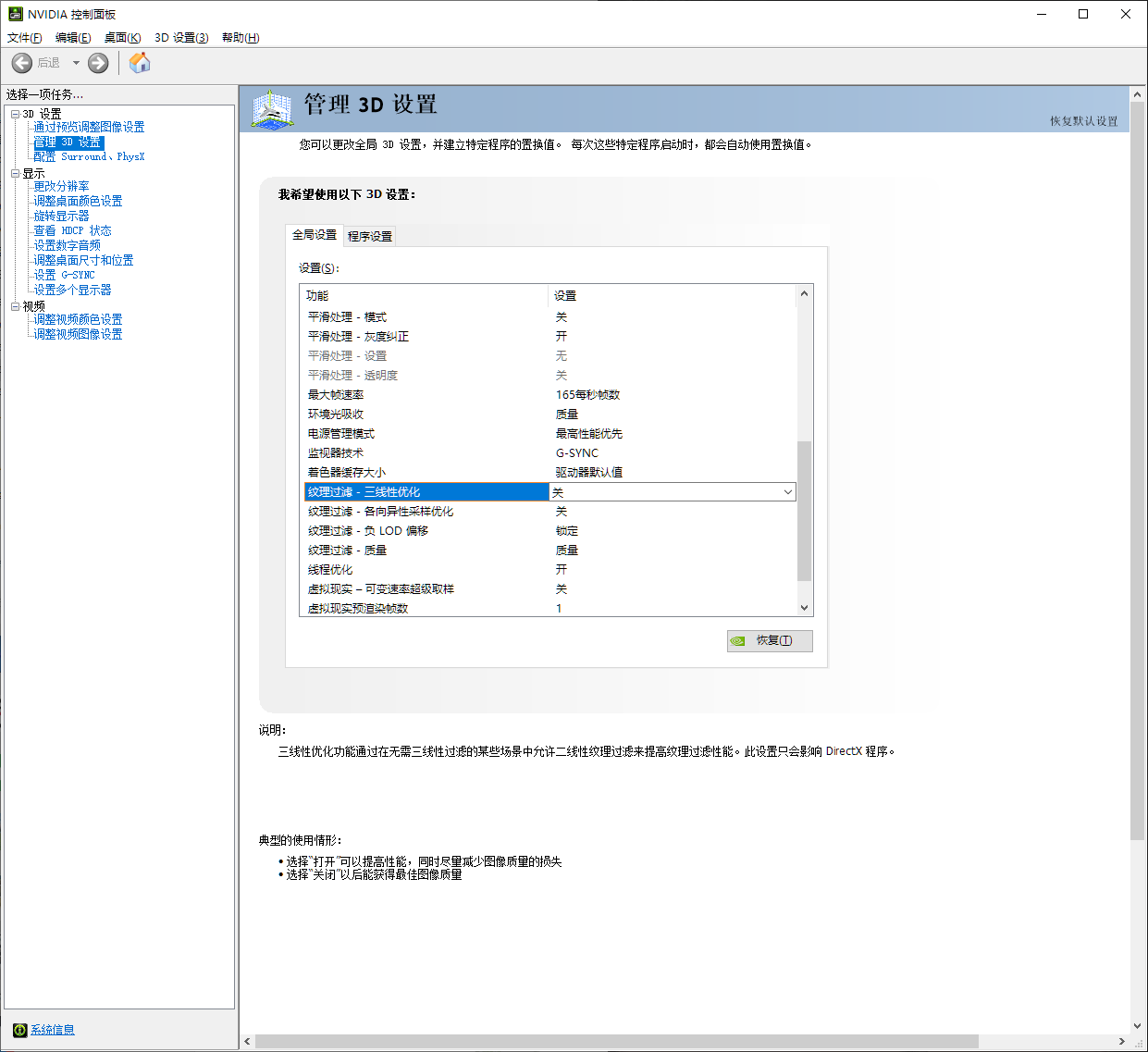Collapse the 视频 tree node
The image size is (1148, 1052).
[15, 306]
